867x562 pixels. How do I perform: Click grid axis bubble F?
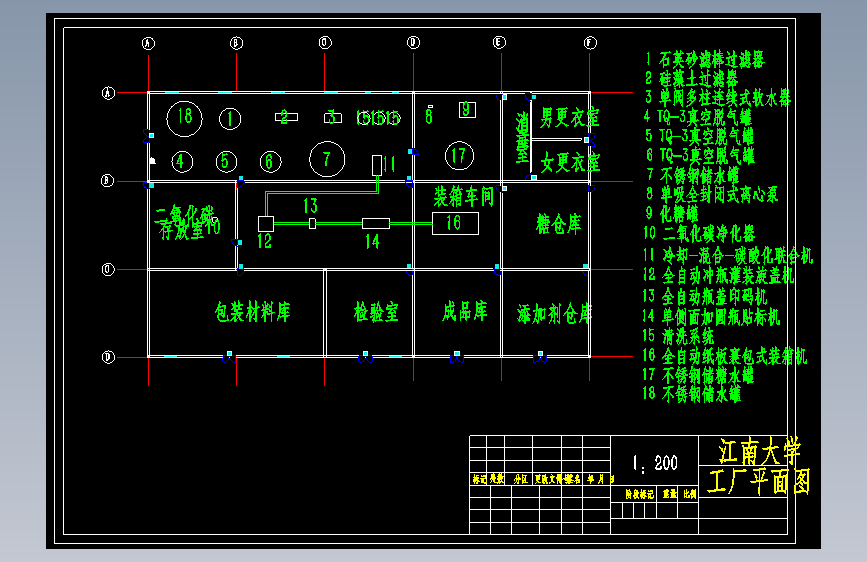[x=591, y=43]
